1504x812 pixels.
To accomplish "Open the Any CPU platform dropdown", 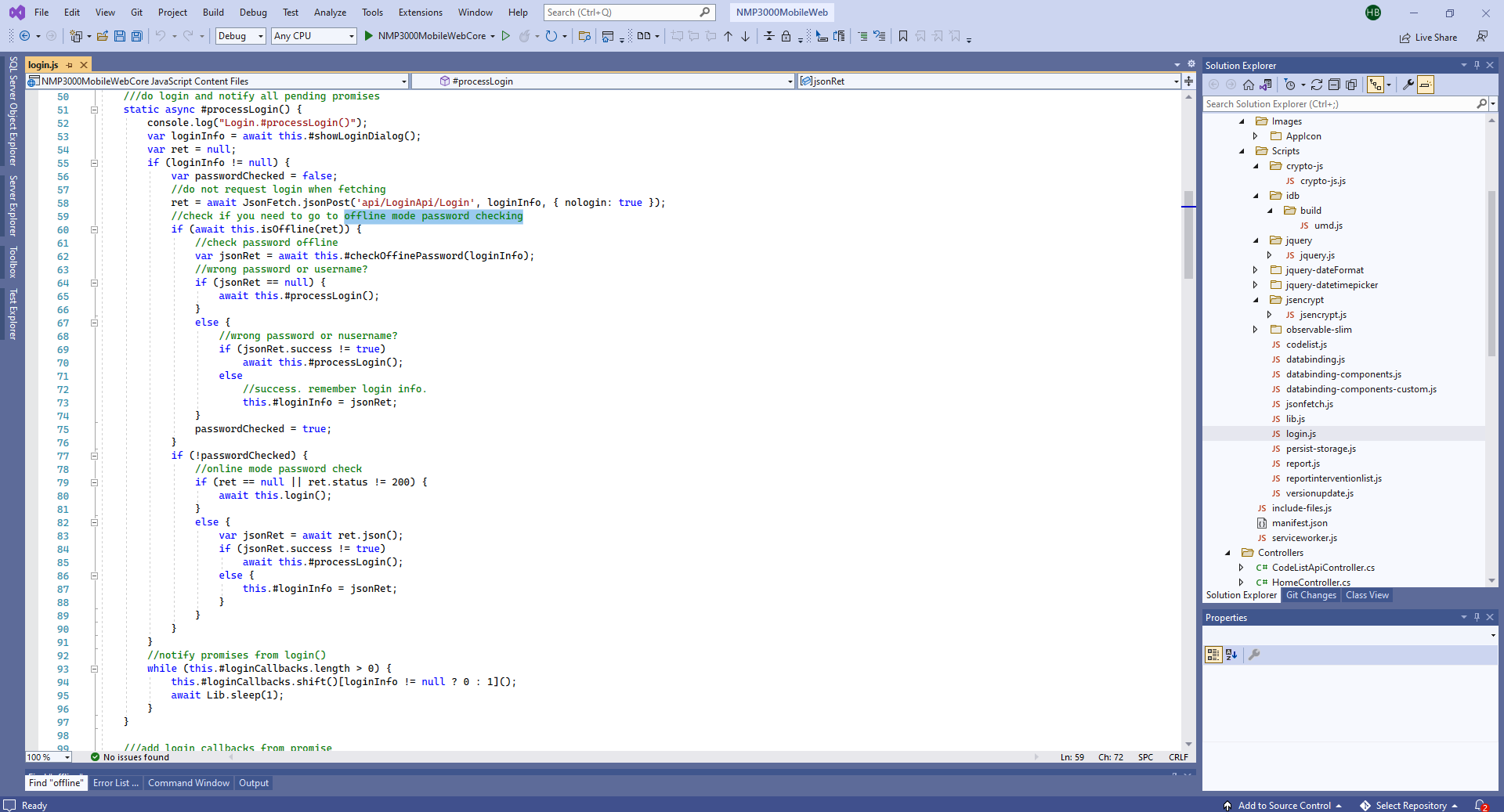I will click(x=314, y=36).
